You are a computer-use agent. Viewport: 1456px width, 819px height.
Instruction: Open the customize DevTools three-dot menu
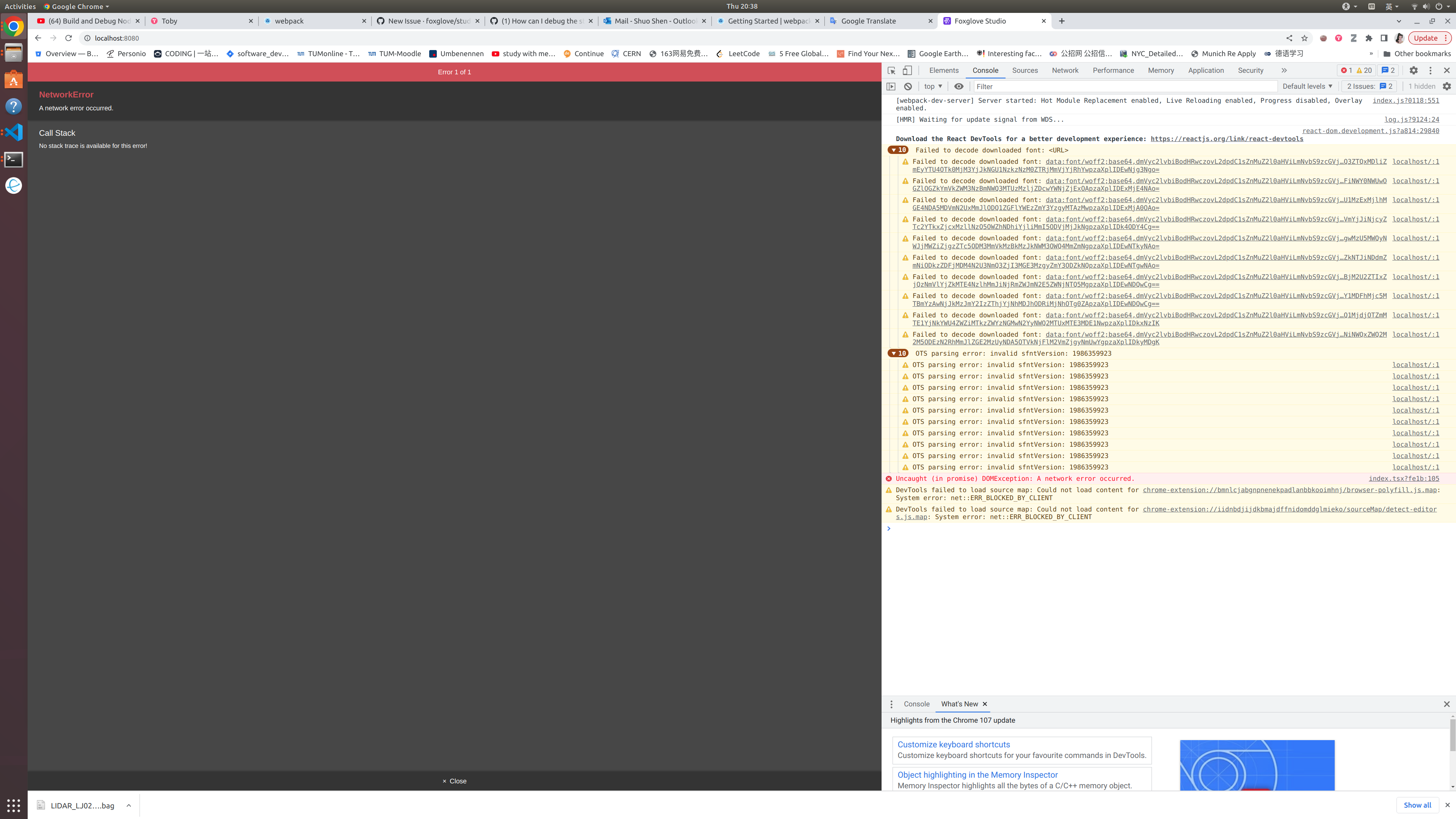click(x=1430, y=70)
